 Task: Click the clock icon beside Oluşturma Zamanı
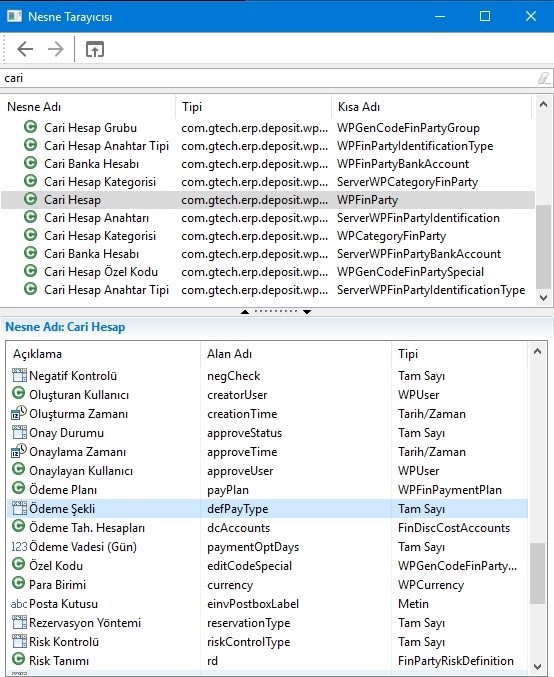point(19,413)
